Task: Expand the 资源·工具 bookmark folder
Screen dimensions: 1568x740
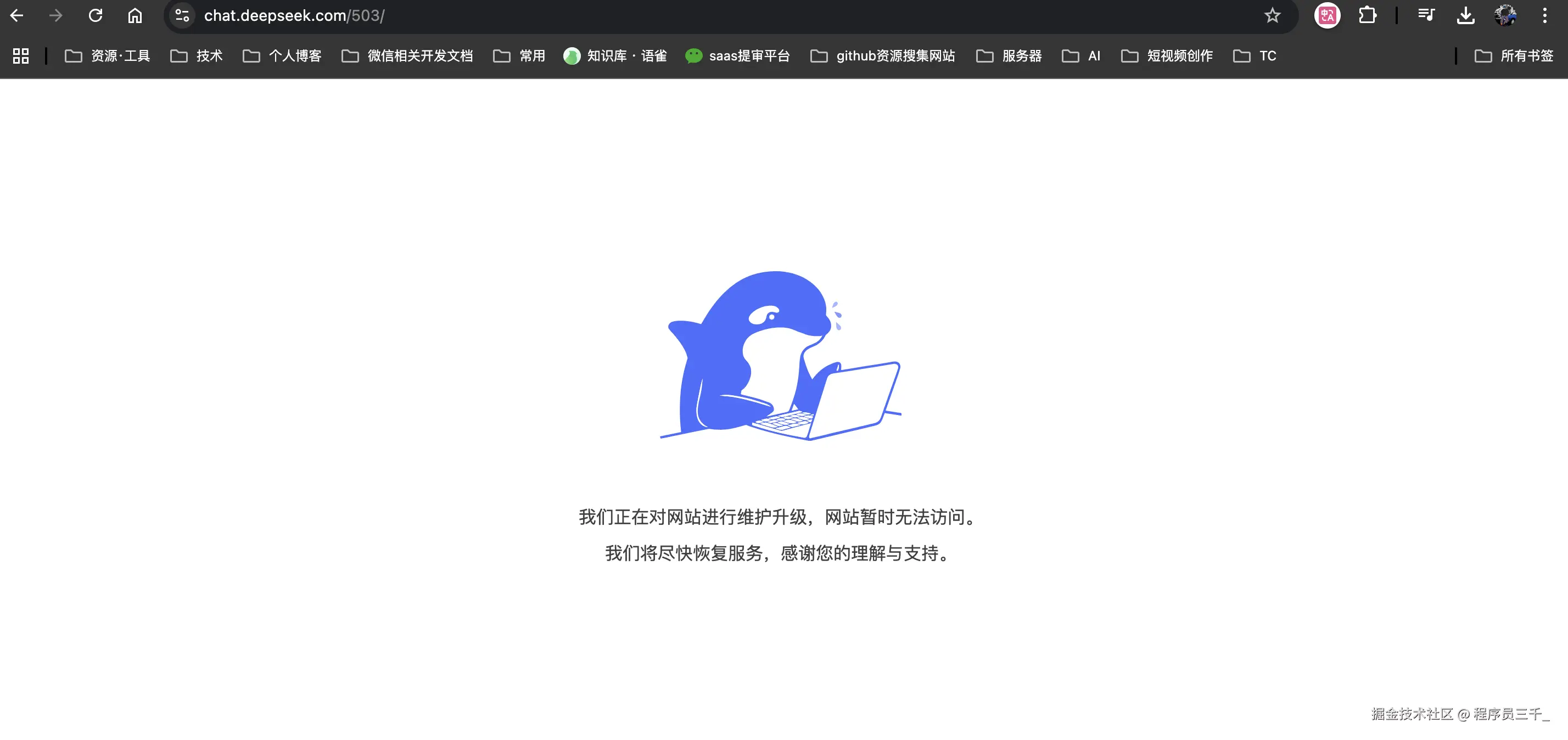Action: coord(108,56)
